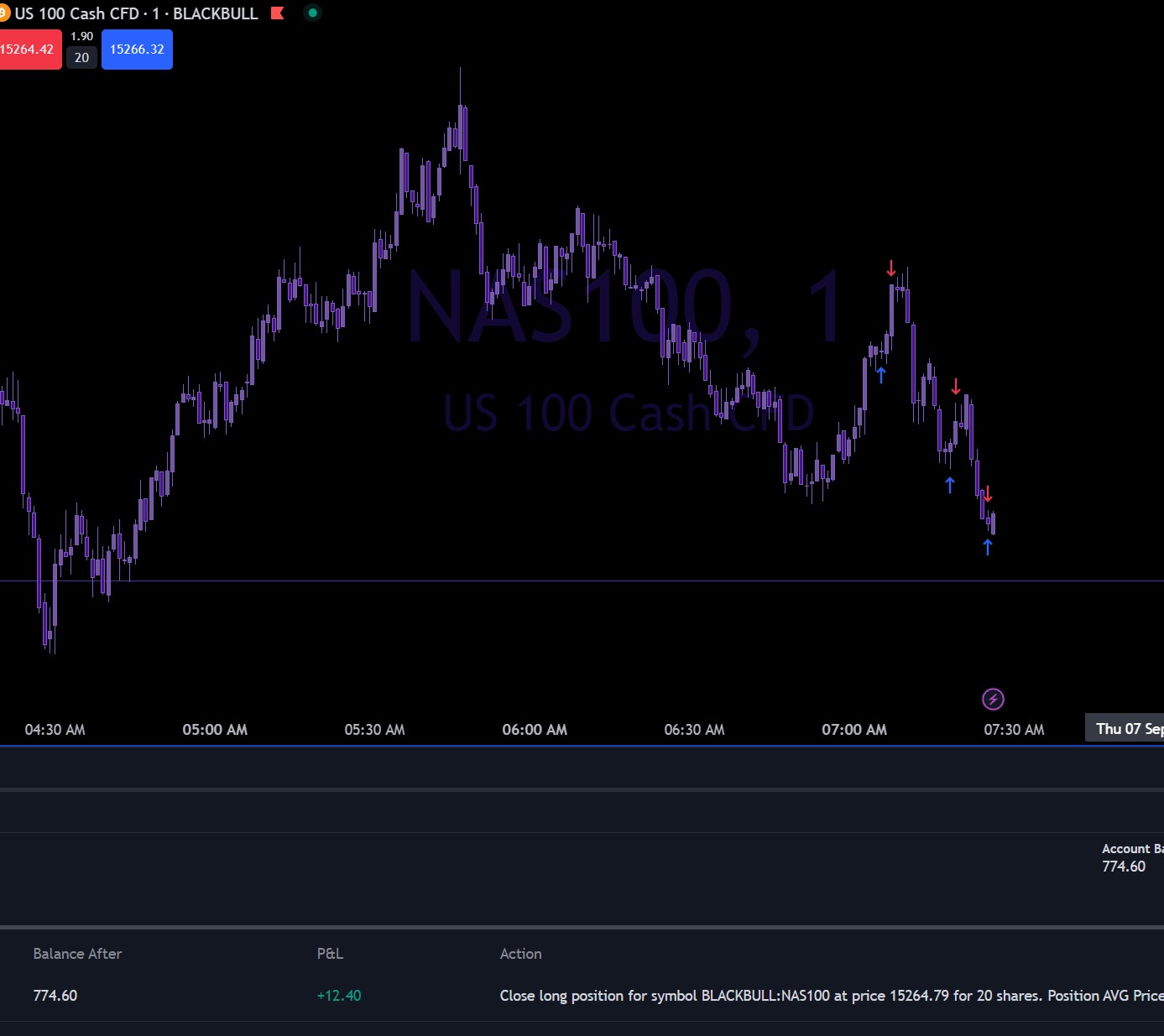Select the horizontal price line on the chart
This screenshot has height=1036, width=1164.
pyautogui.click(x=582, y=580)
